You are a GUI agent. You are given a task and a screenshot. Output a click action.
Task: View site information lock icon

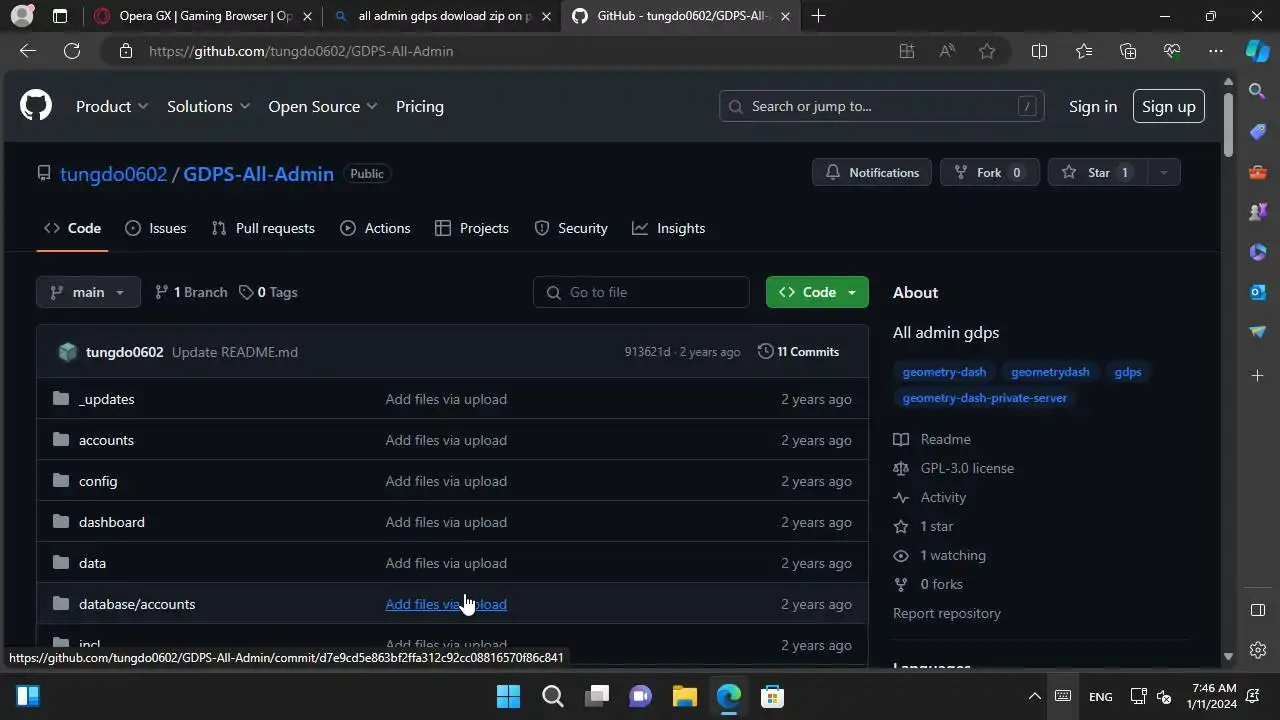click(x=125, y=51)
